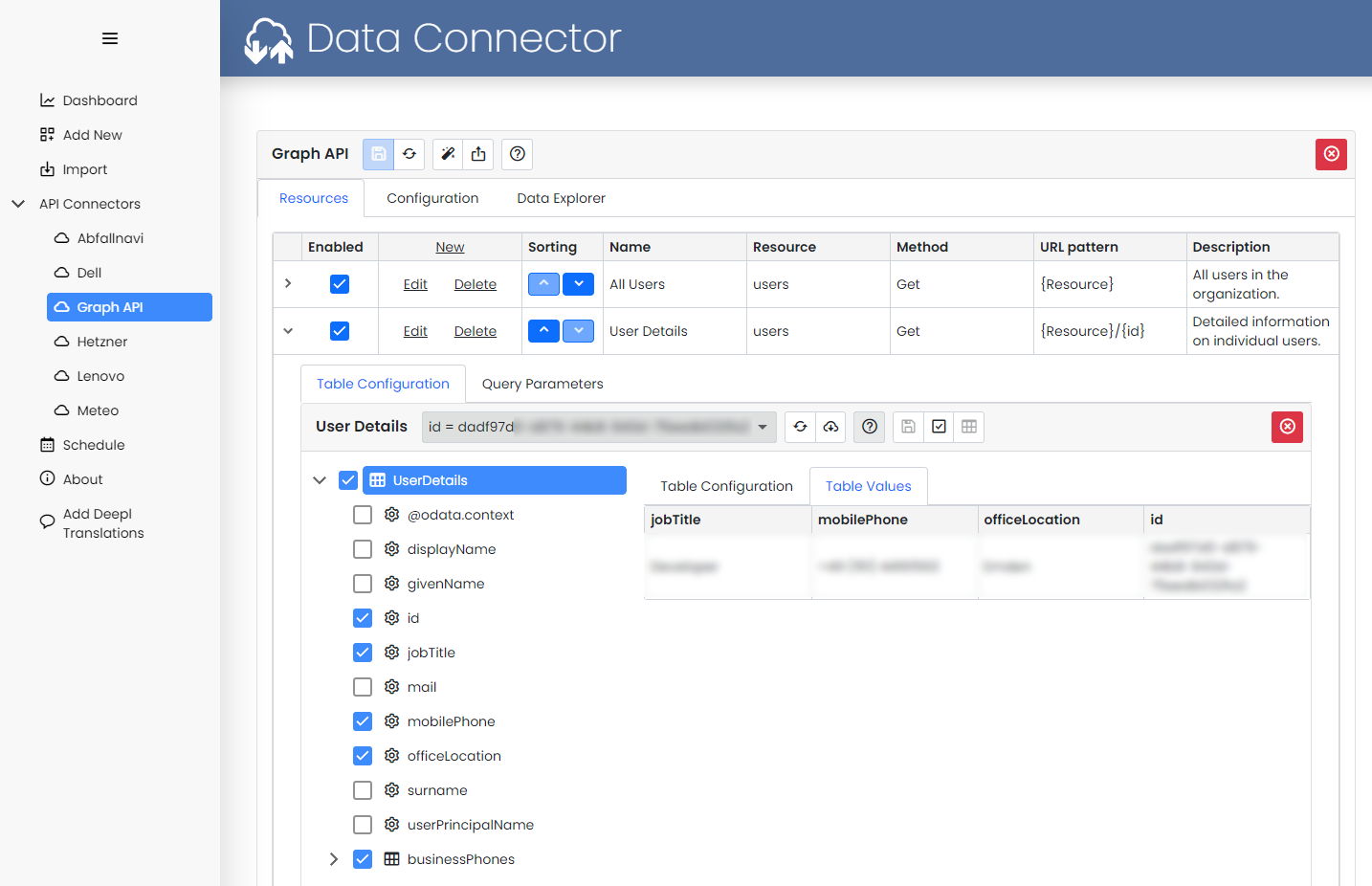This screenshot has width=1372, height=886.
Task: Expand the All Users row
Action: [288, 283]
